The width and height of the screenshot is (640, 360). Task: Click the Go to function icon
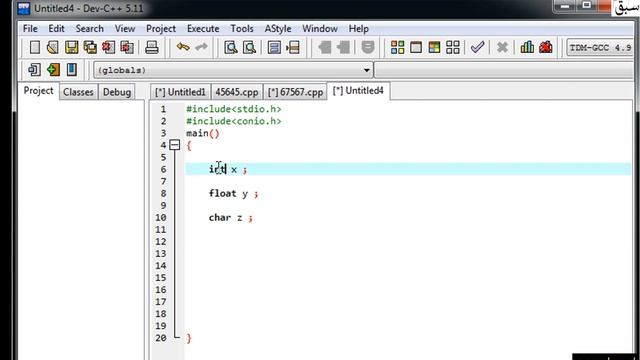coord(274,47)
